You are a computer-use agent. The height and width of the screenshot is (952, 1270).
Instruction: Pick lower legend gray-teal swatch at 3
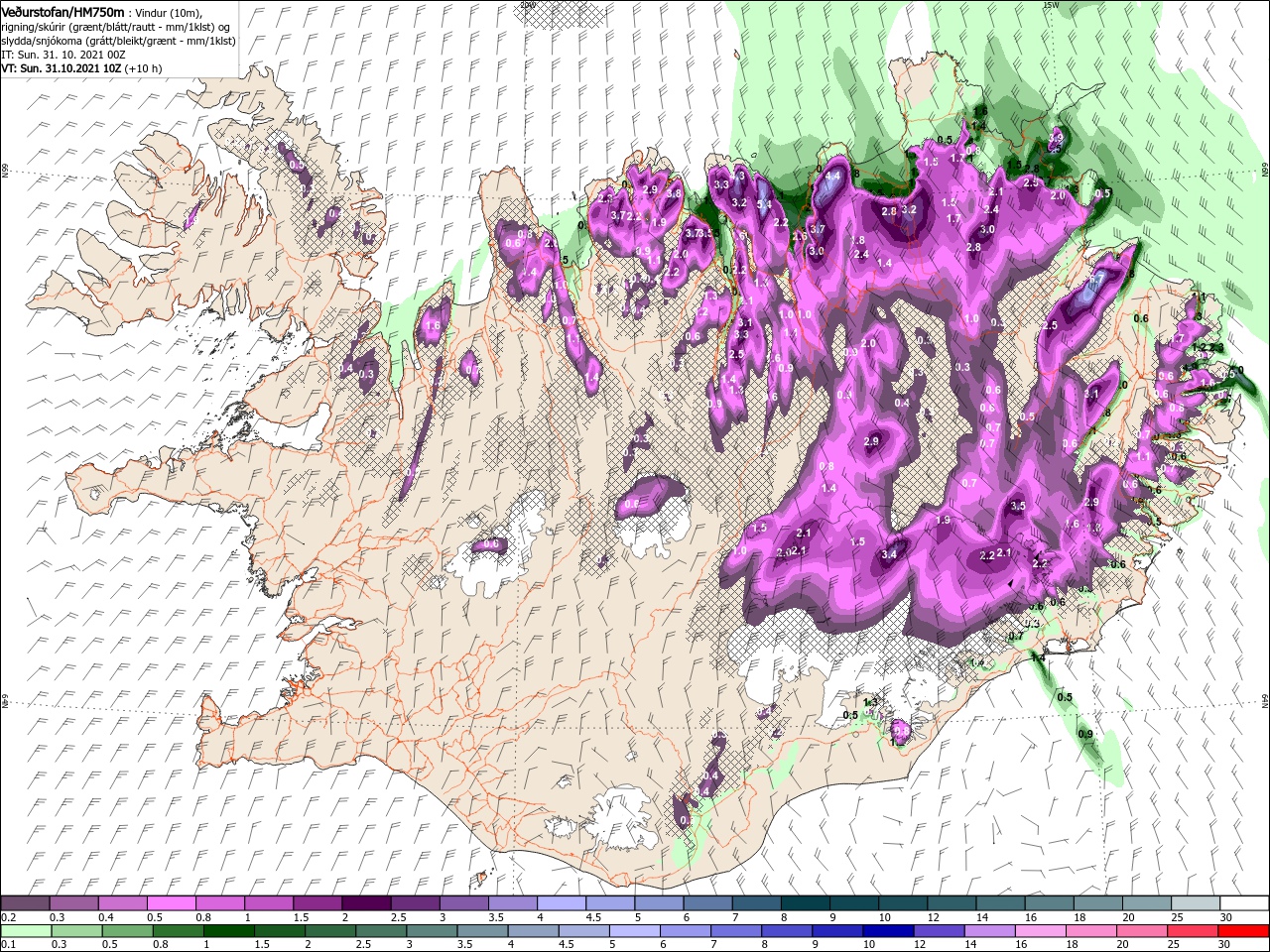coord(431,931)
